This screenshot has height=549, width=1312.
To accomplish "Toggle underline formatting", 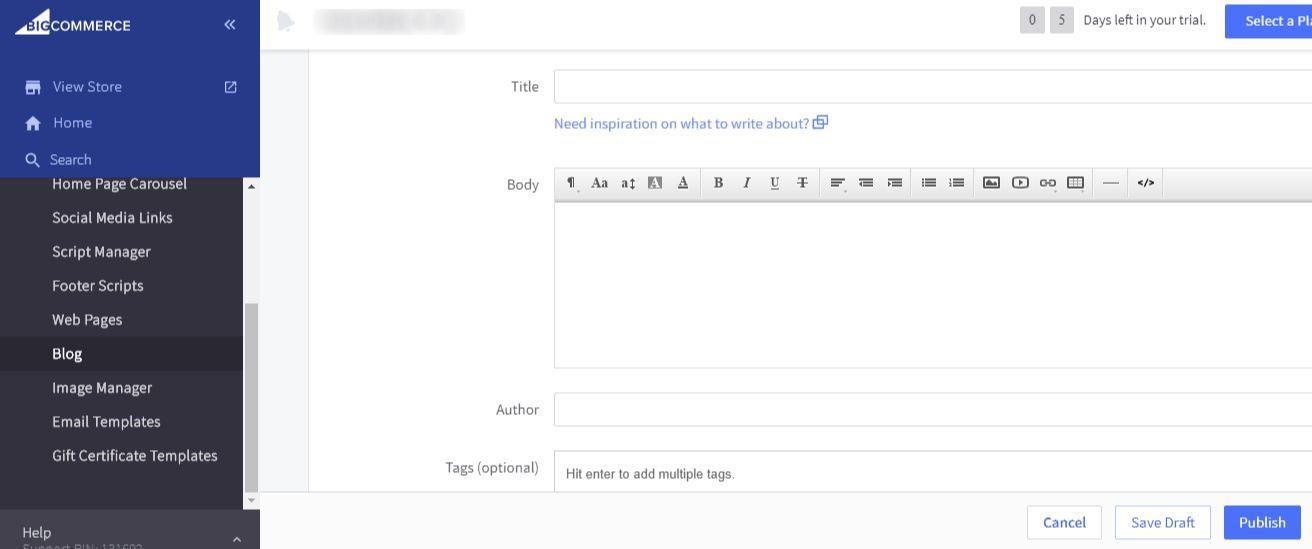I will coord(774,183).
